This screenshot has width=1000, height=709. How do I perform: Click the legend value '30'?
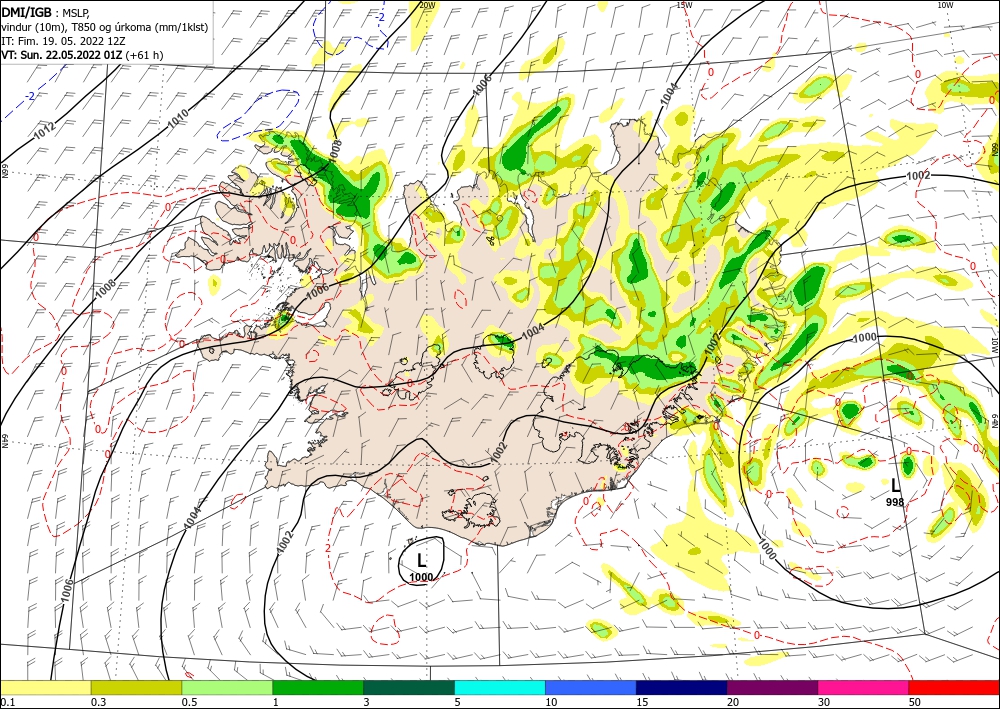824,702
